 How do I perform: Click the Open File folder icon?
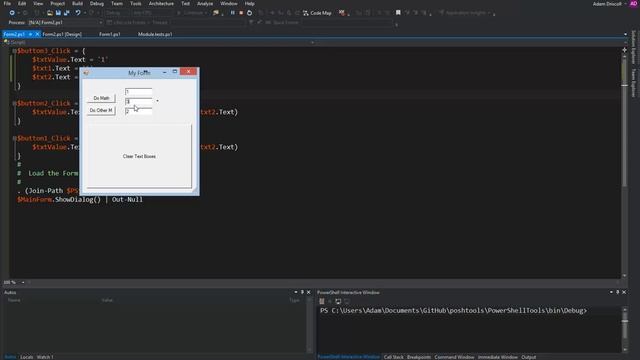click(x=49, y=13)
